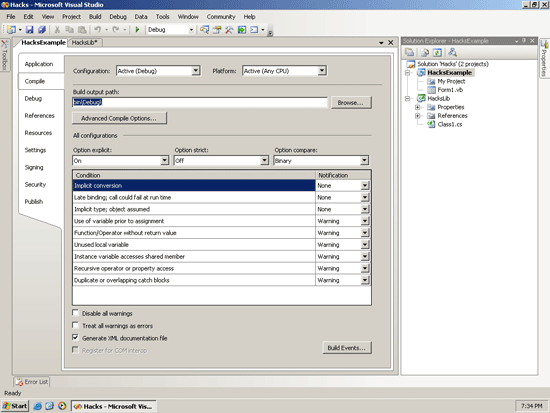Viewport: 550px width, 413px height.
Task: Click the Browse... button
Action: pos(351,102)
